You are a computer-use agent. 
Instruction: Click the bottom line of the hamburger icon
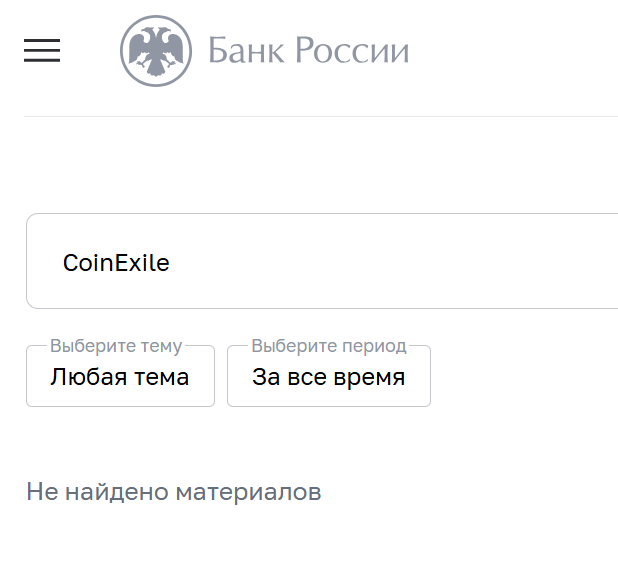tap(42, 61)
